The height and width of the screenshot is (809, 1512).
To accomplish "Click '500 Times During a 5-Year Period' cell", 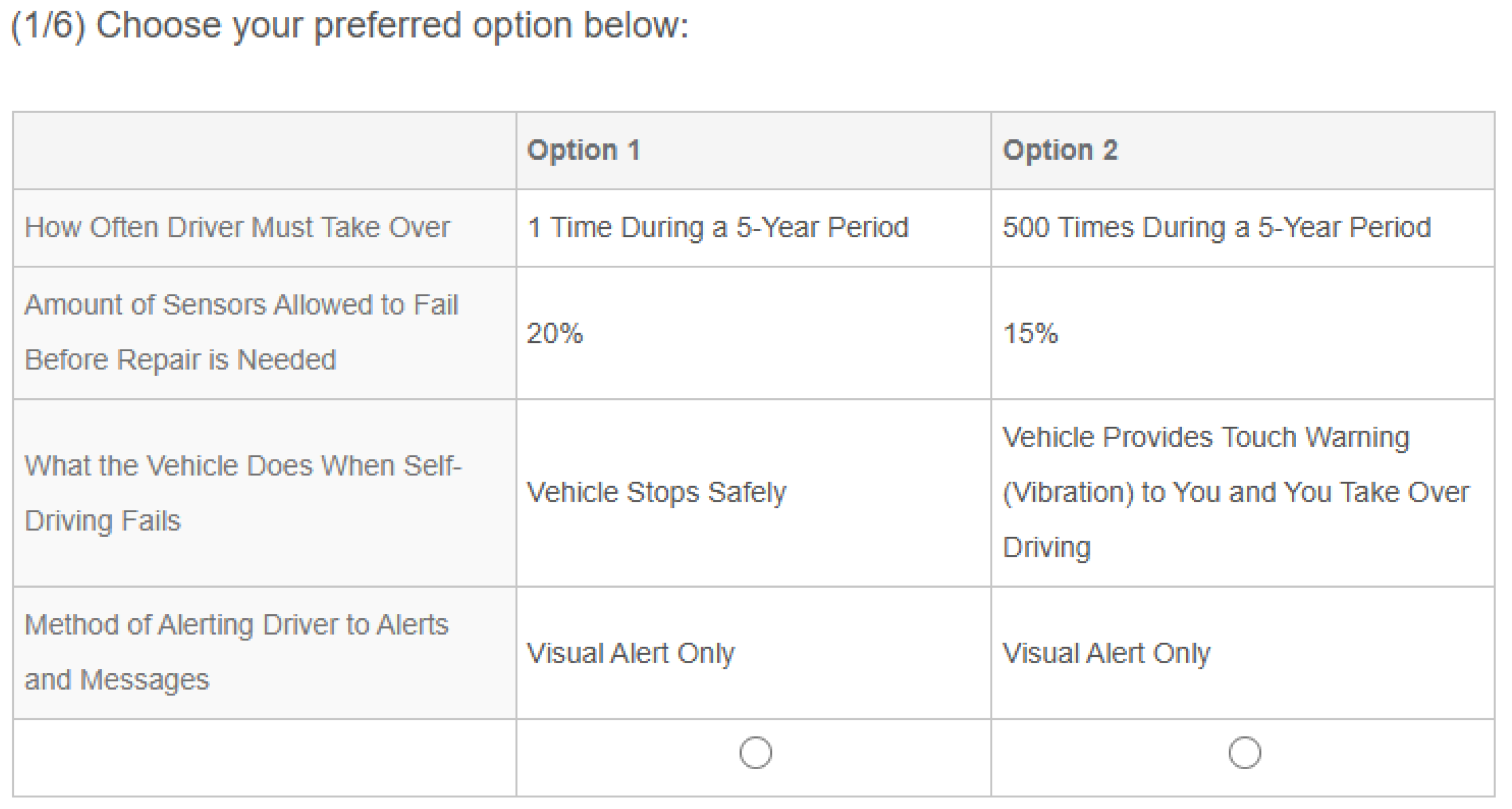I will point(1216,228).
